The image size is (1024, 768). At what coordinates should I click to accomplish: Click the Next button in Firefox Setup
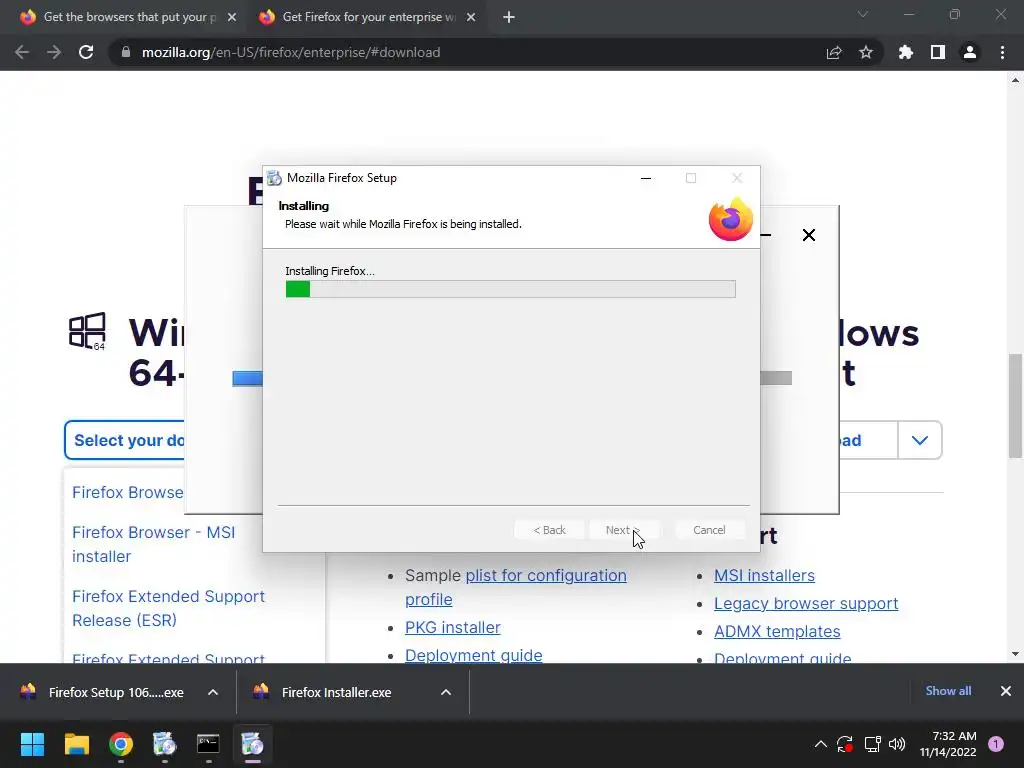coord(624,530)
